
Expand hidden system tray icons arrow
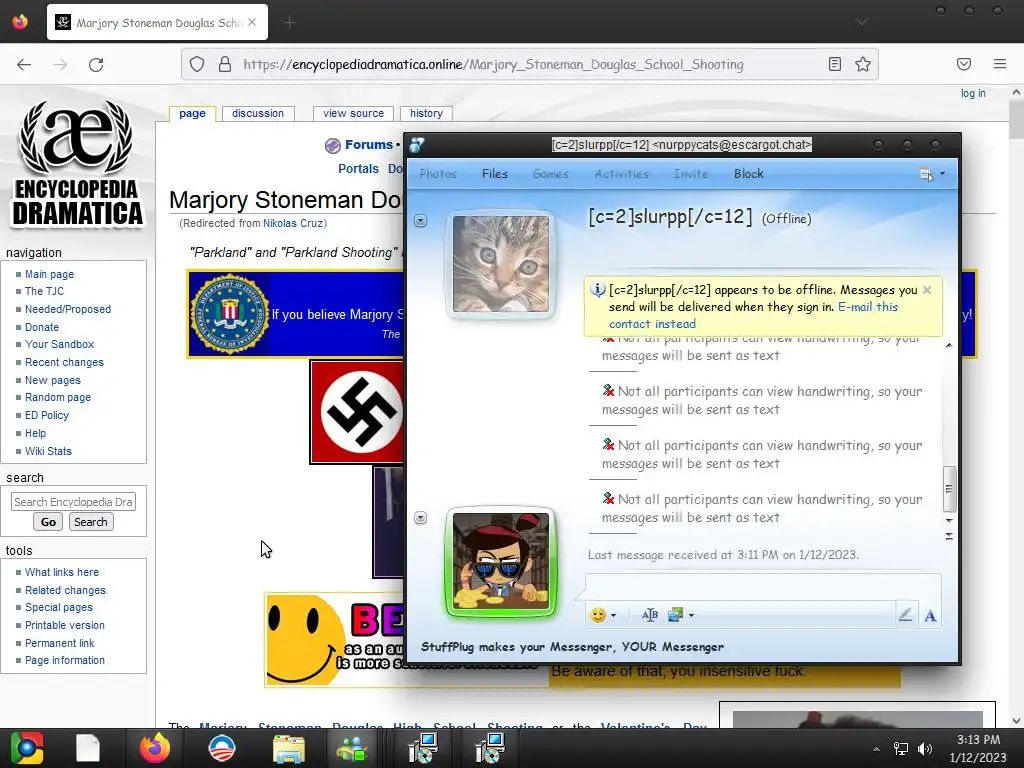click(876, 749)
